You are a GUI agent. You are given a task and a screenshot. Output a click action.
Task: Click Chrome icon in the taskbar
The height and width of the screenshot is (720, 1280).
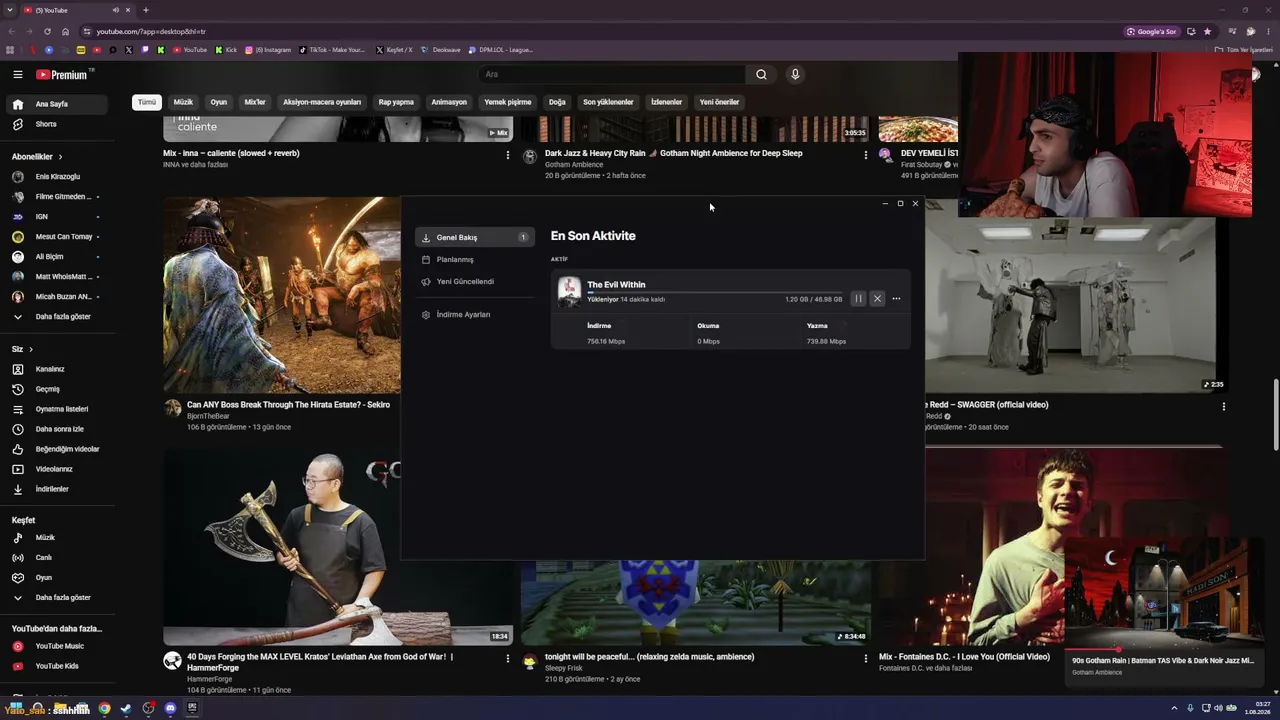(104, 708)
